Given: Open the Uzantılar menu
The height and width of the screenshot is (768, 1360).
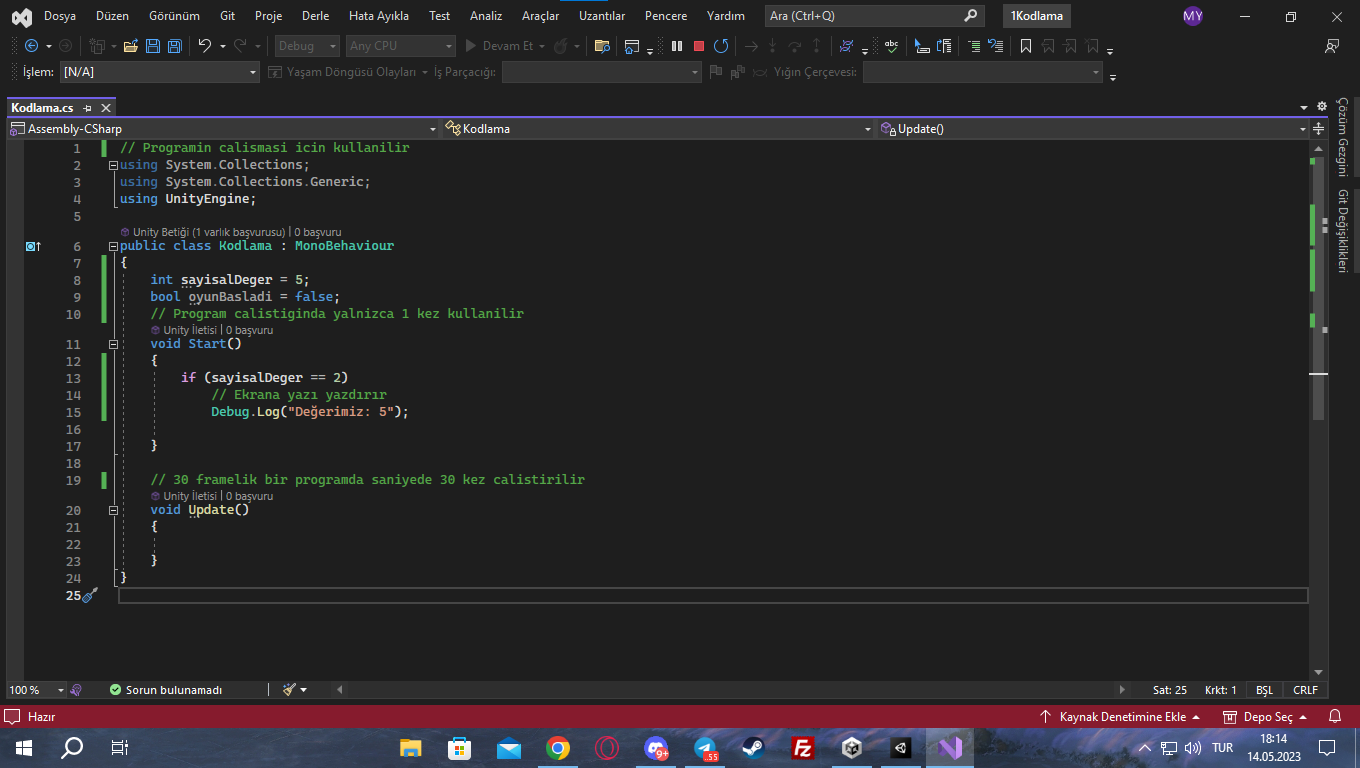Looking at the screenshot, I should [x=601, y=16].
